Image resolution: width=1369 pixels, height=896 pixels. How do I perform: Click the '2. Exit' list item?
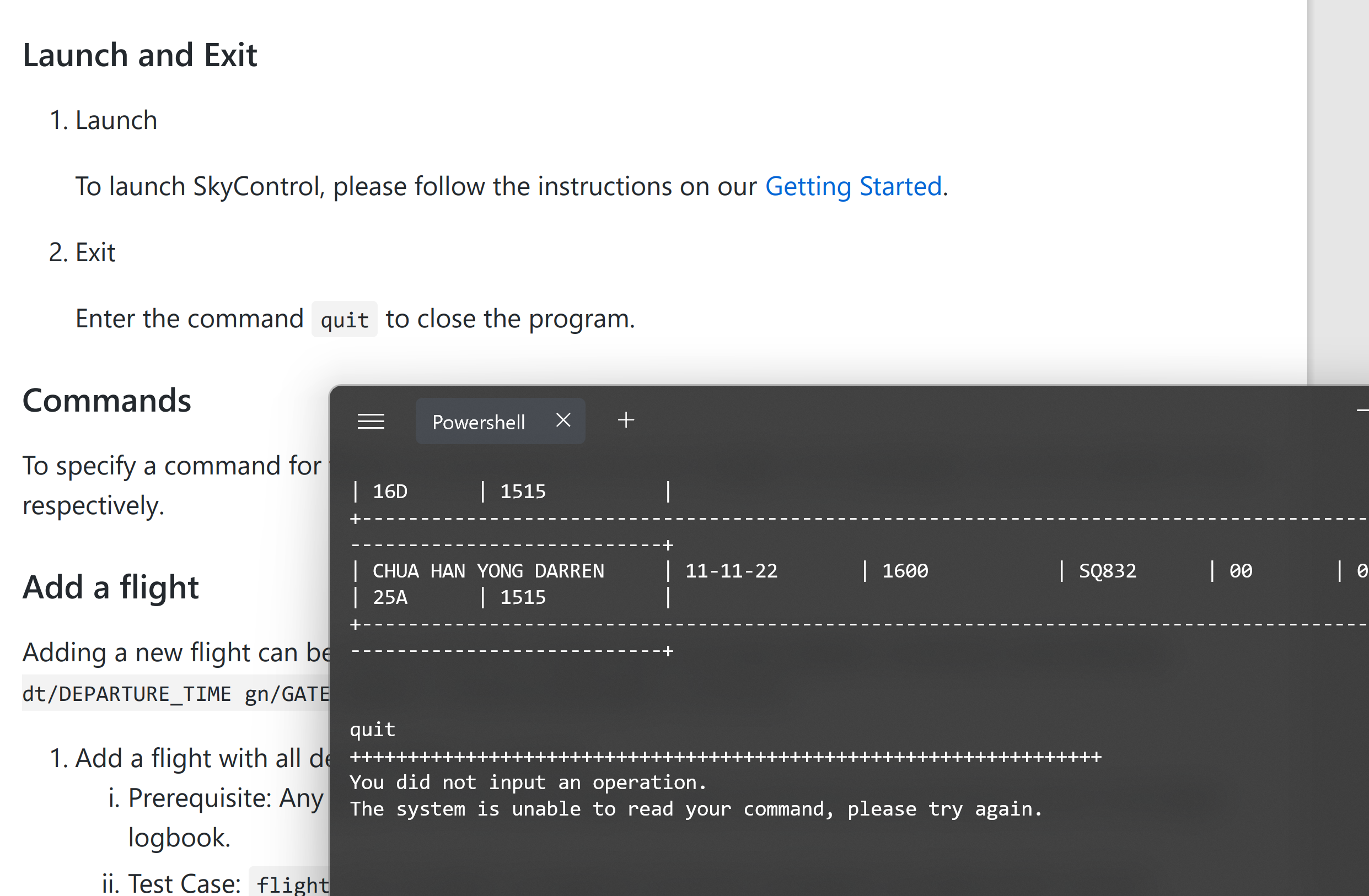coord(82,253)
